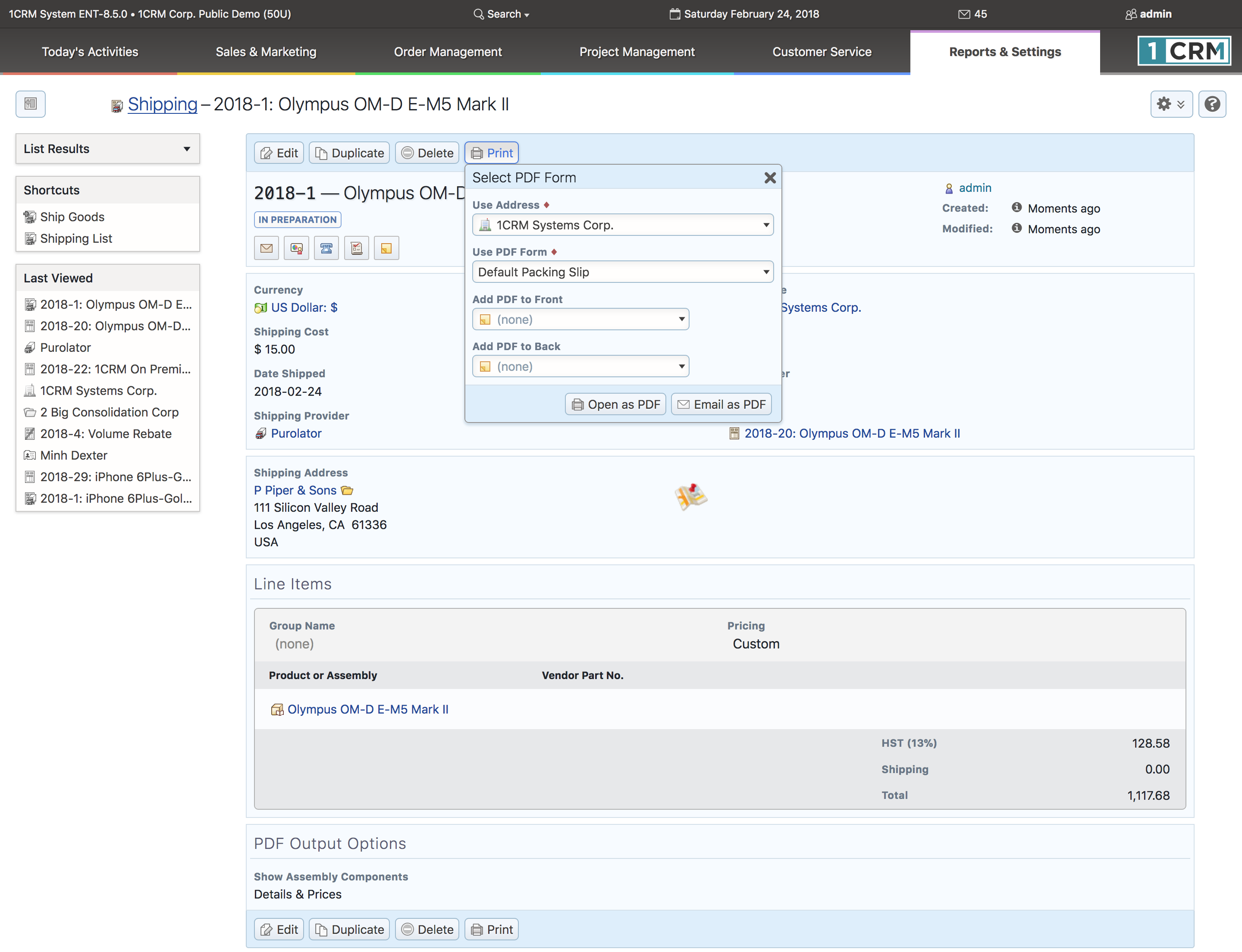Image resolution: width=1242 pixels, height=952 pixels.
Task: Open Order Management tab
Action: coord(448,52)
